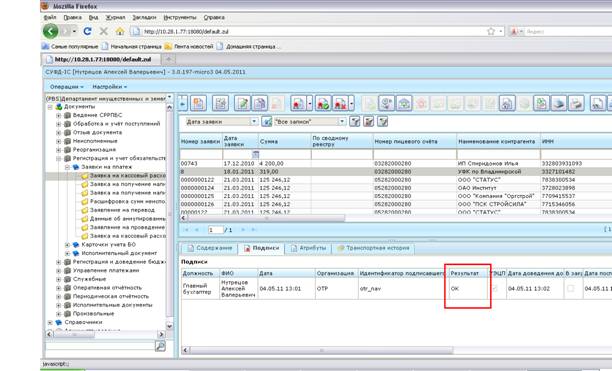This screenshot has width=612, height=371.
Task: Open the "Все записи" filter dropdown
Action: tap(342, 122)
